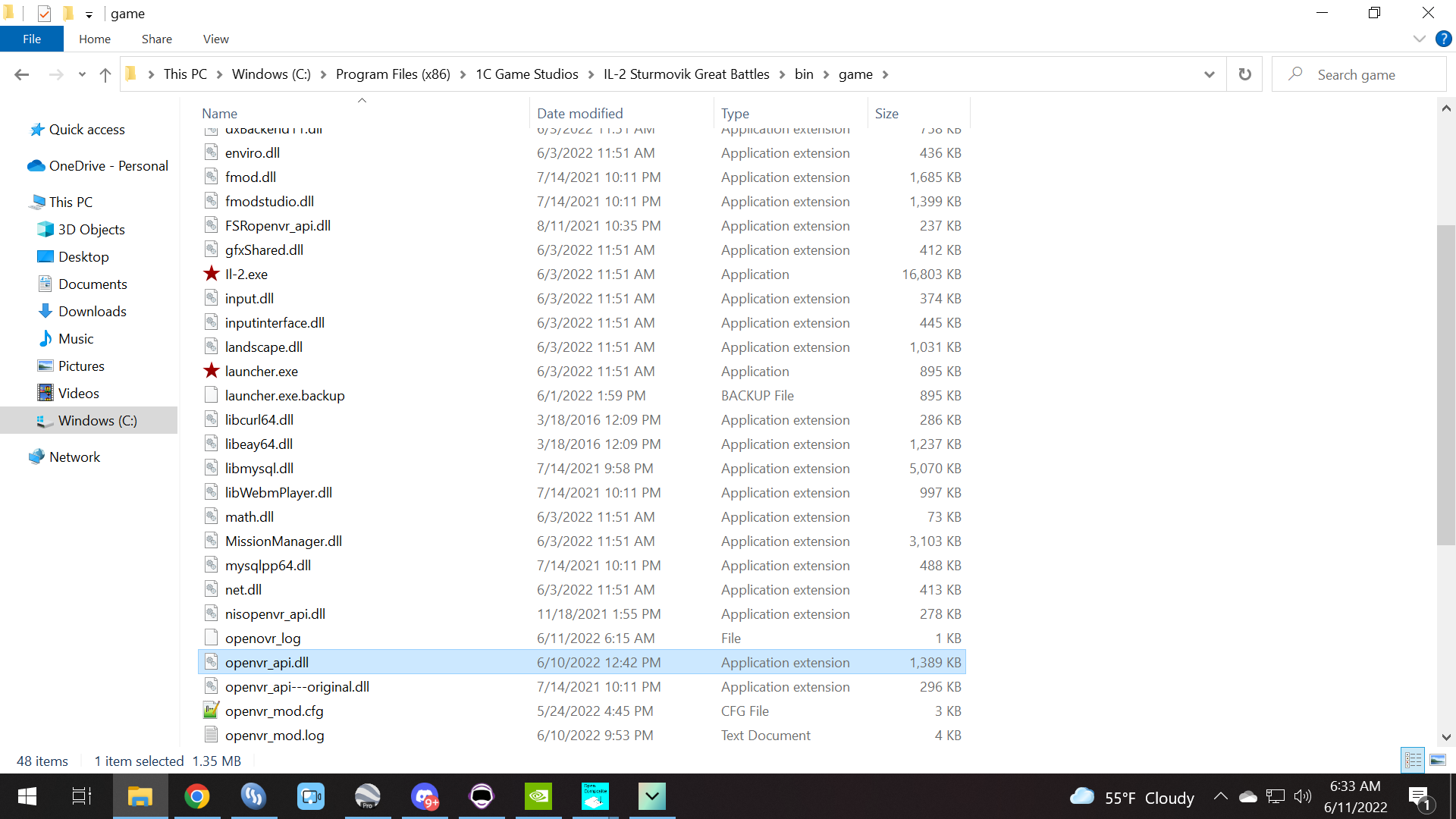Select openvr_mod.log text document
Screen dimensions: 1456x819
tap(275, 736)
